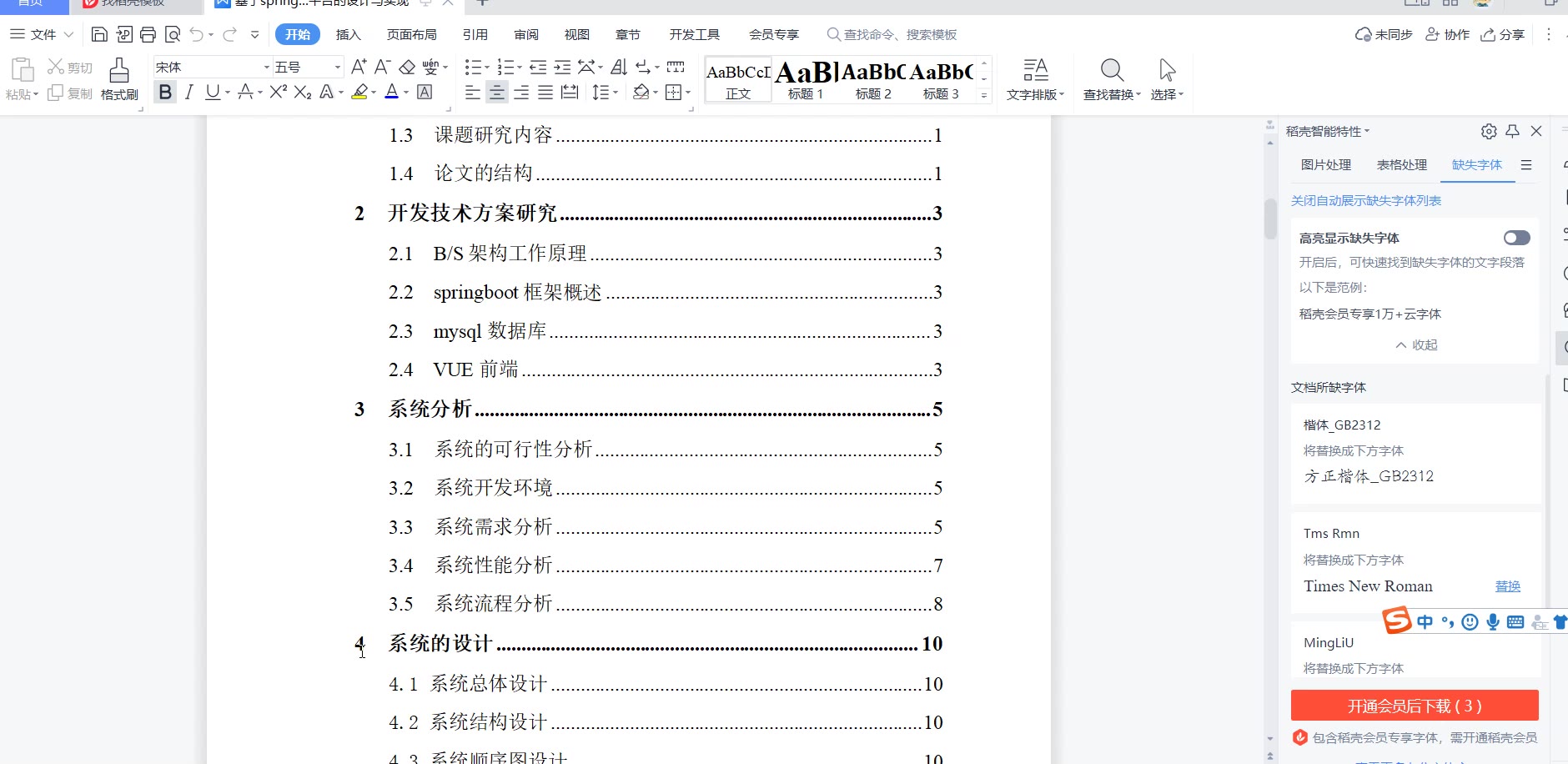This screenshot has height=764, width=1568.
Task: Expand the styles gallery list
Action: tap(984, 95)
